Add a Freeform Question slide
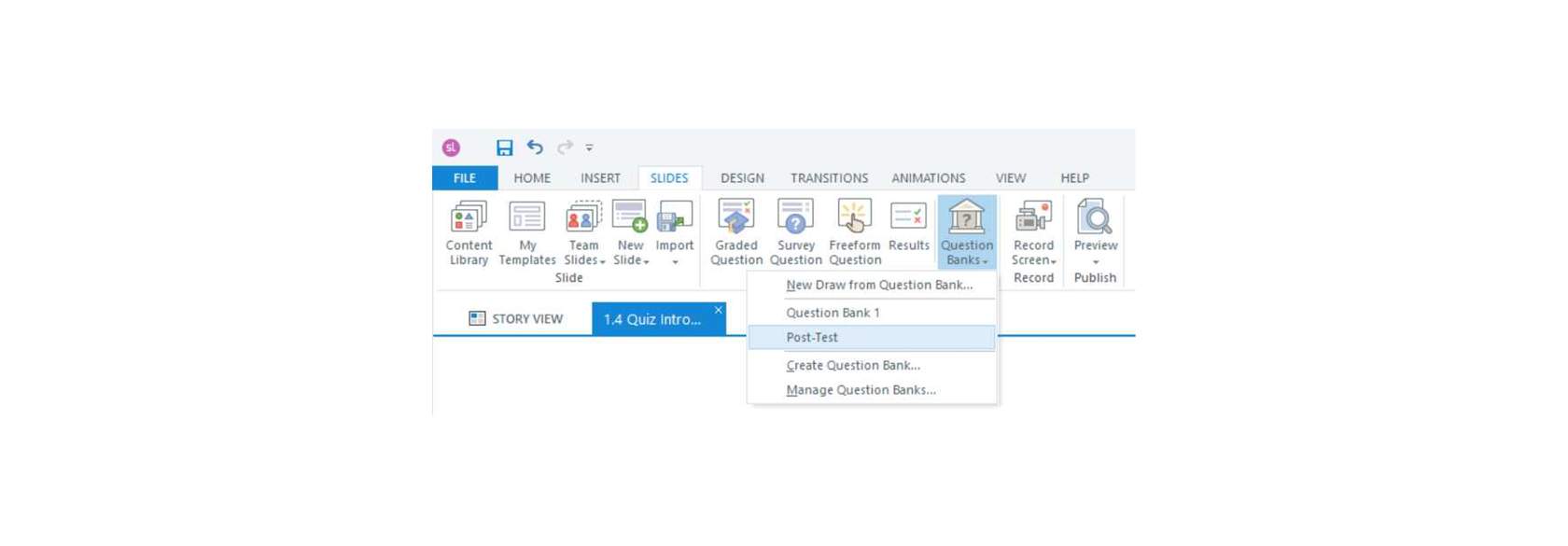The height and width of the screenshot is (546, 1568). [x=855, y=232]
